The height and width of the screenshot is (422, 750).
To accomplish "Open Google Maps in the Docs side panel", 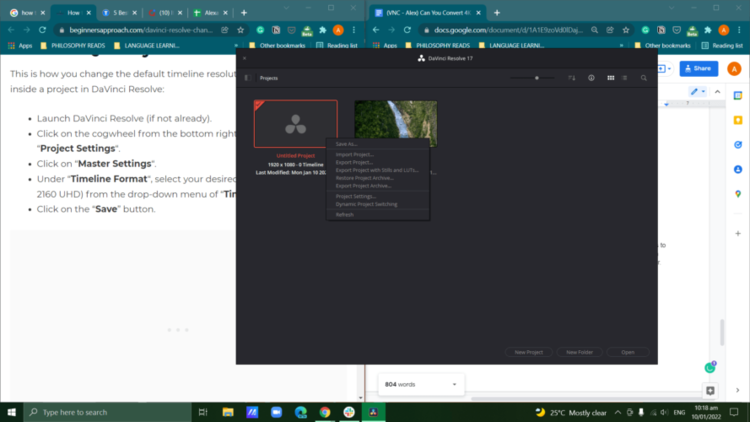I will coord(738,194).
